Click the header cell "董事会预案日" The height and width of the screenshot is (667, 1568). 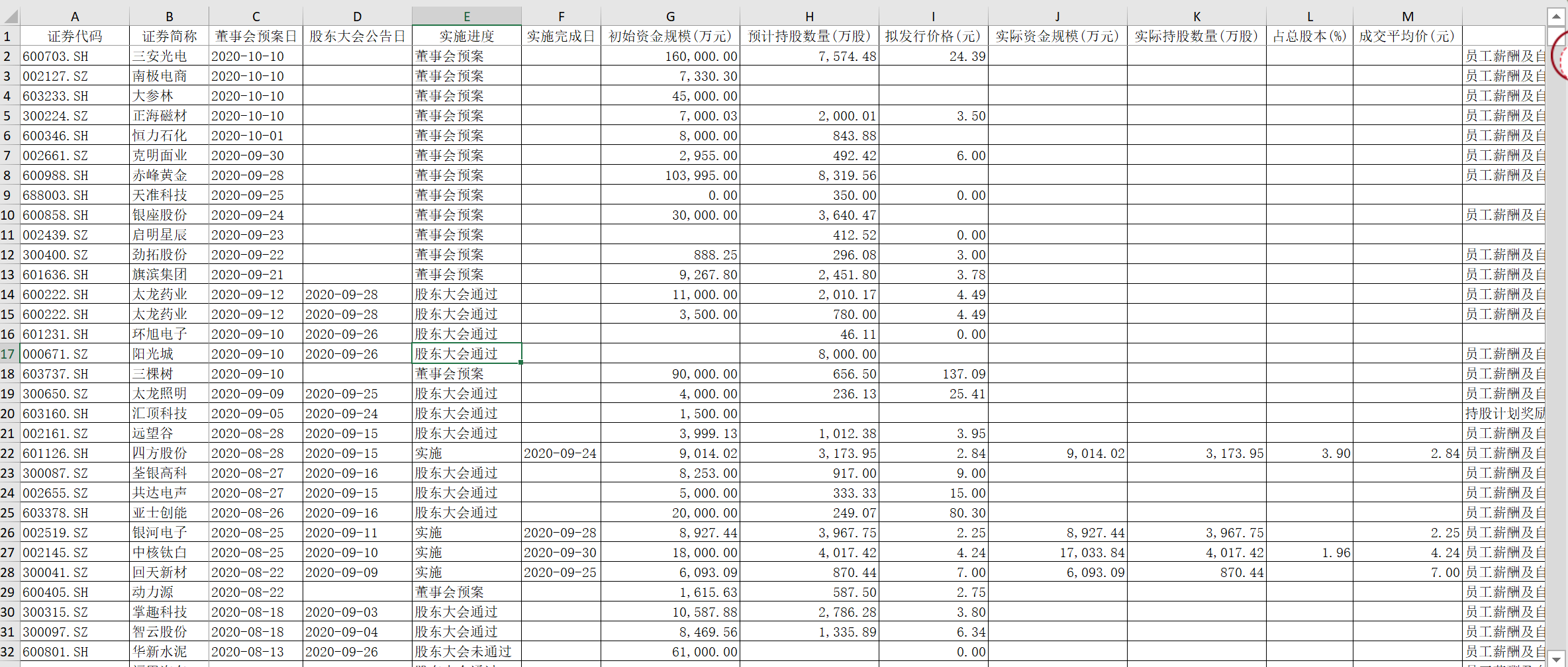256,36
